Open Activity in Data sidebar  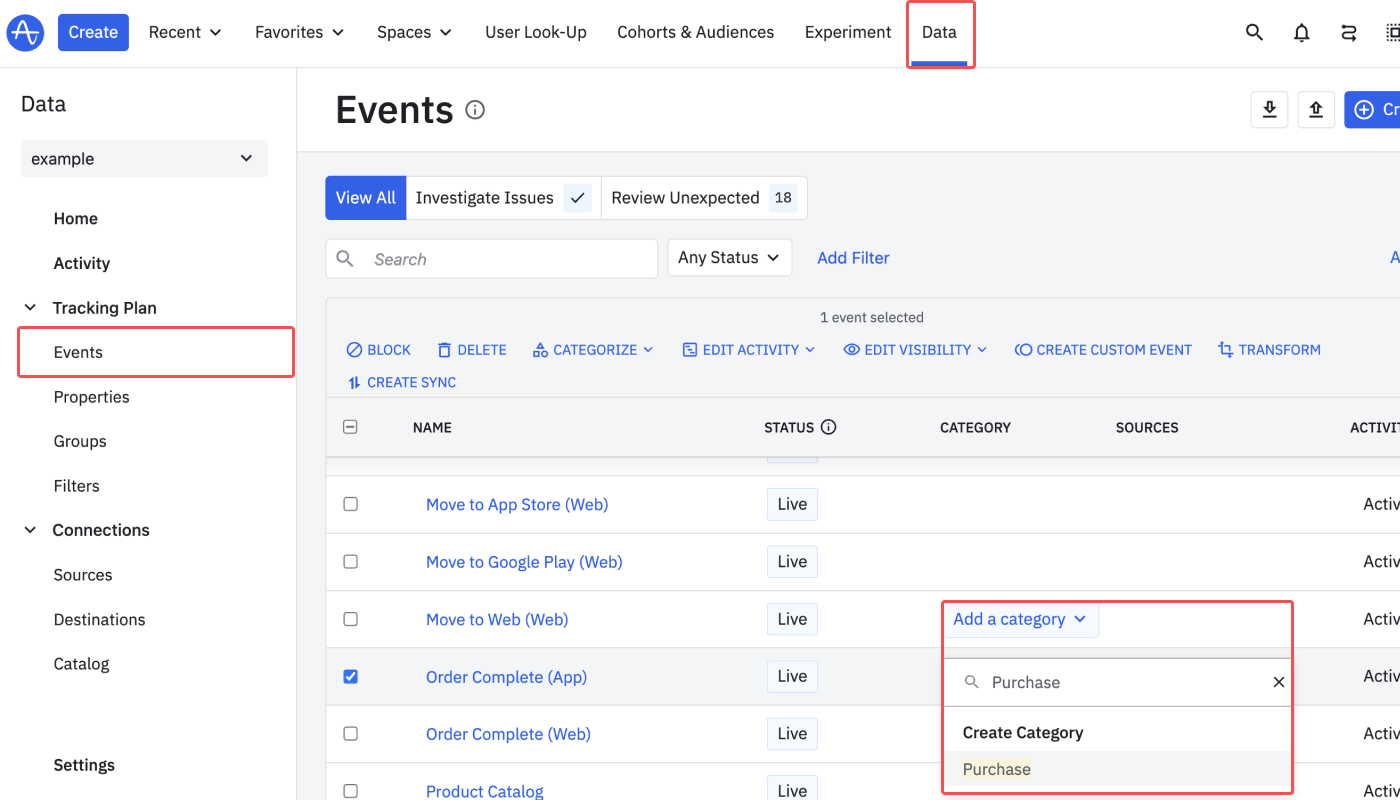(x=82, y=263)
